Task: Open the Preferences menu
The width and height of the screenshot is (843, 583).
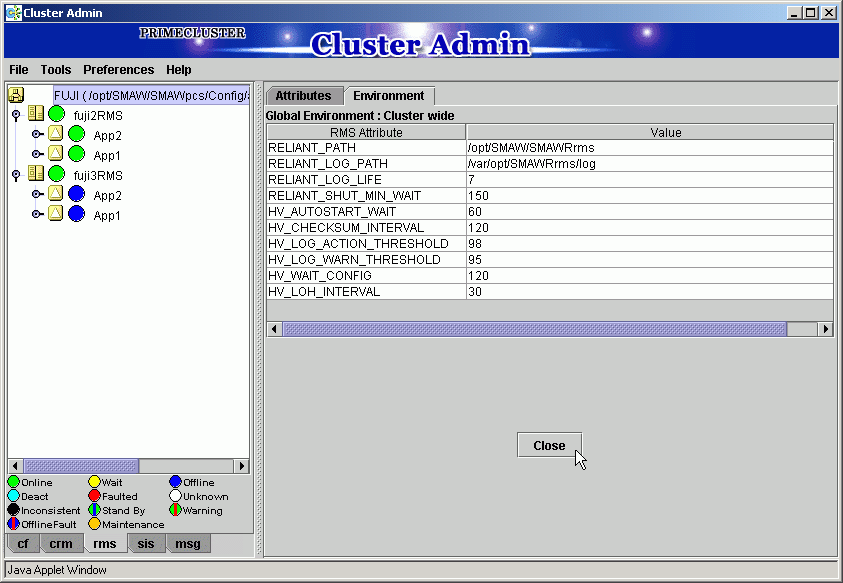Action: tap(118, 70)
